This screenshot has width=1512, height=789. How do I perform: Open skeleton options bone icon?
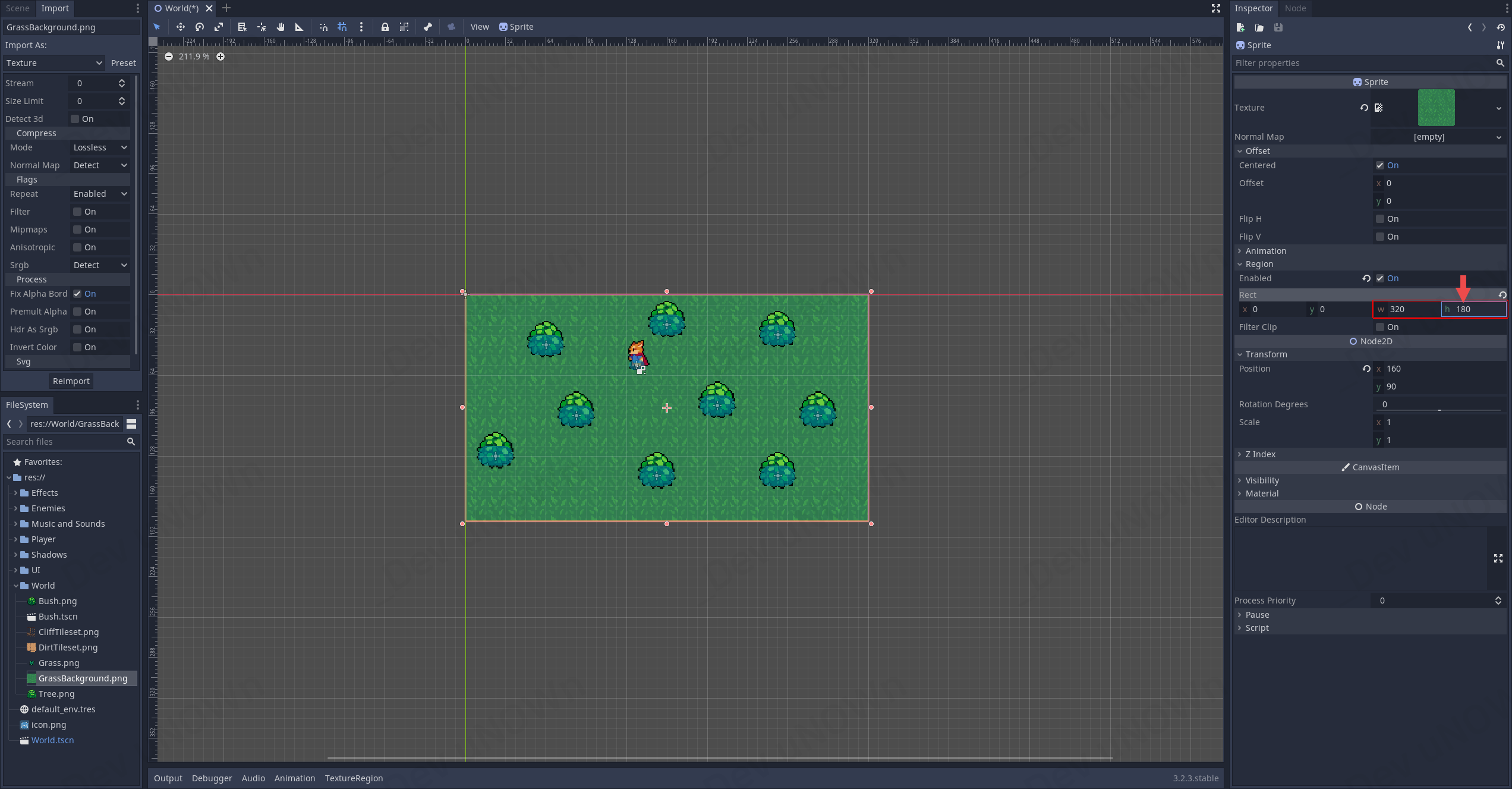428,27
